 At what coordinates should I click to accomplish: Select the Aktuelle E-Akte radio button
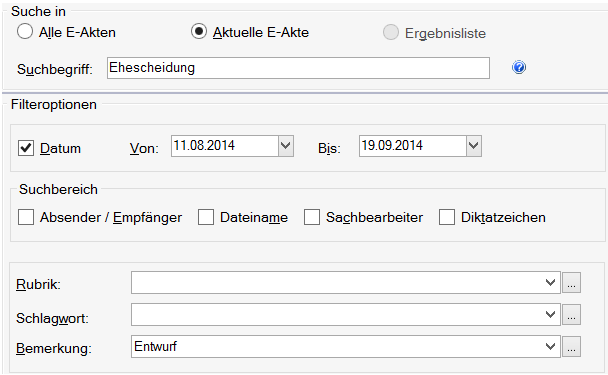(199, 31)
